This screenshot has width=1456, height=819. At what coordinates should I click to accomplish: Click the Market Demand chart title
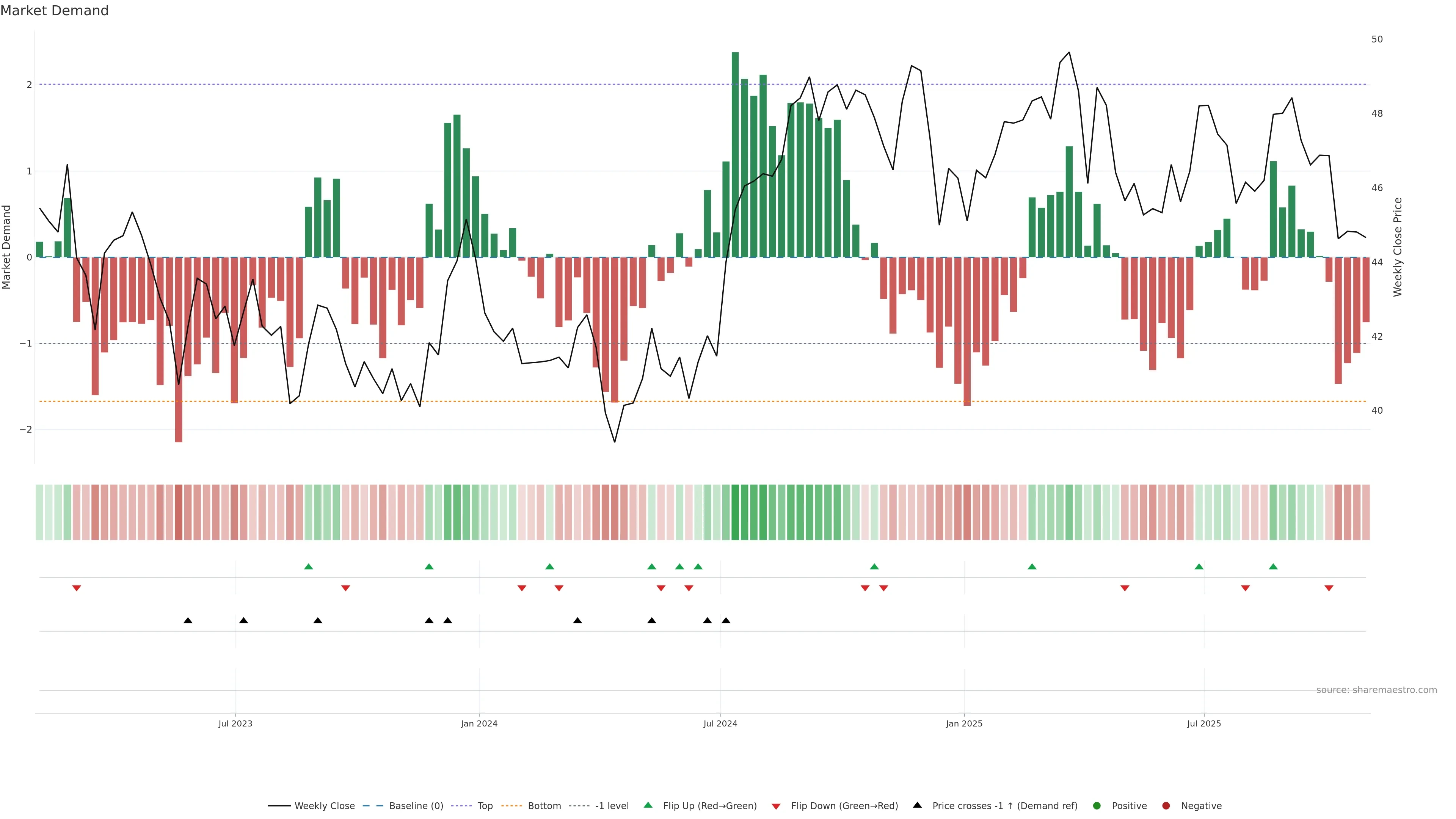pyautogui.click(x=54, y=11)
